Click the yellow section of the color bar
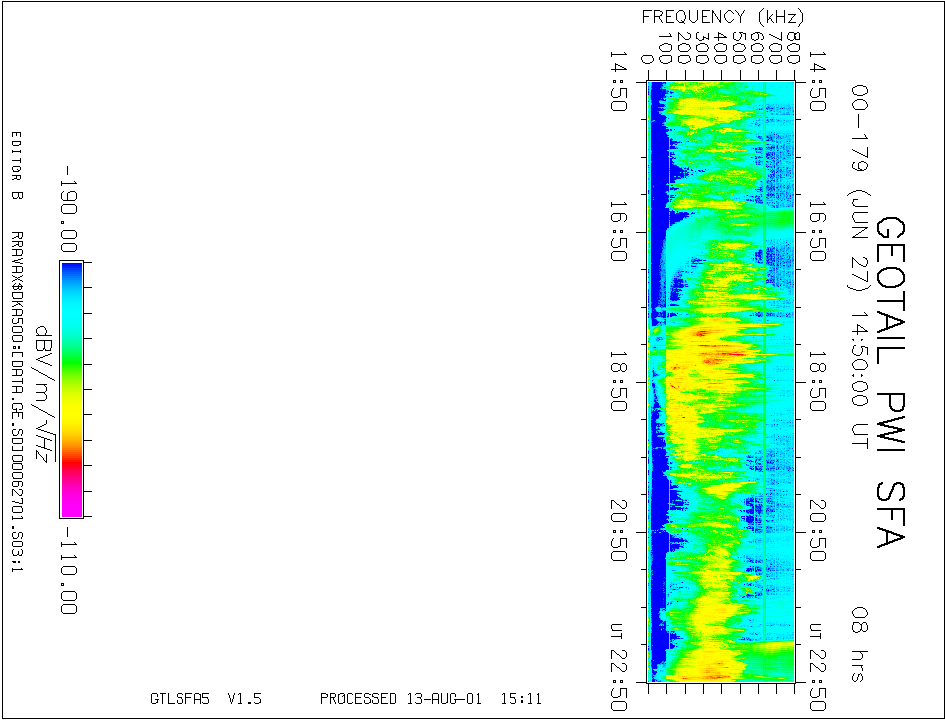The height and width of the screenshot is (720, 945). pyautogui.click(x=71, y=420)
